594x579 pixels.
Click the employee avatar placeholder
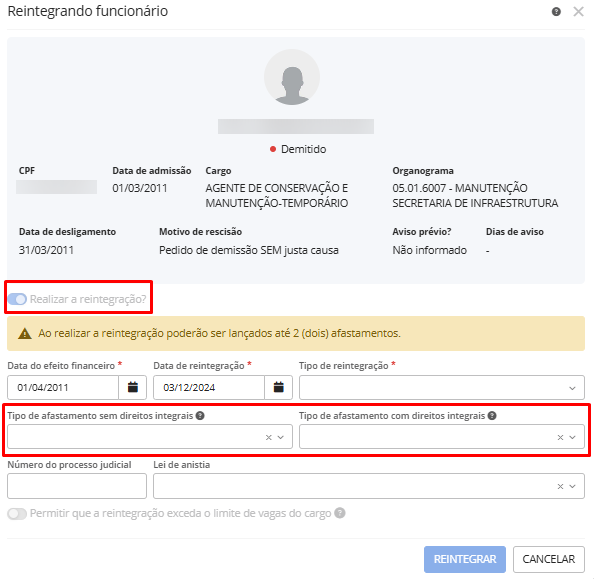click(x=292, y=77)
